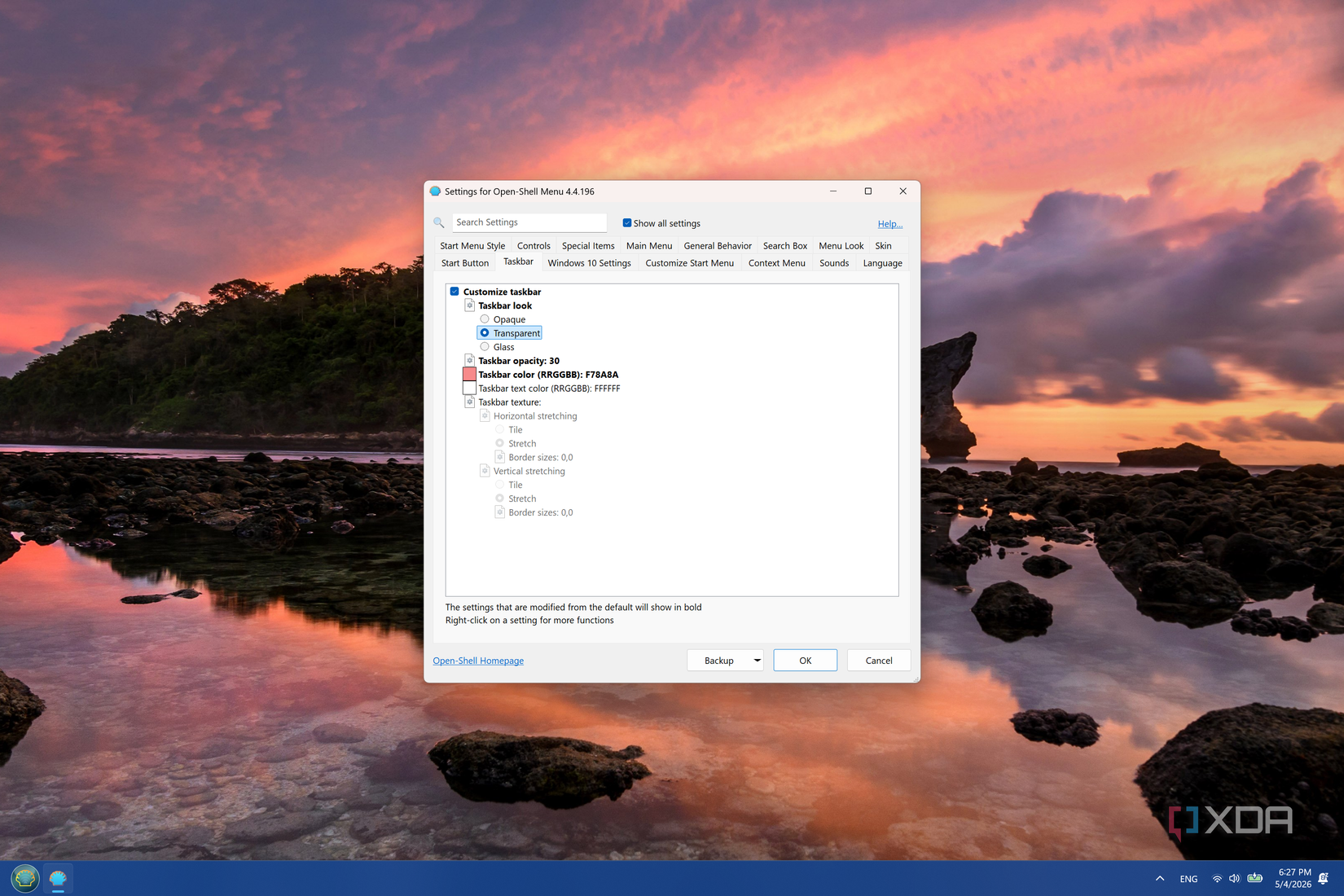
Task: Select Stretch under Horizontal stretching
Action: pos(500,443)
